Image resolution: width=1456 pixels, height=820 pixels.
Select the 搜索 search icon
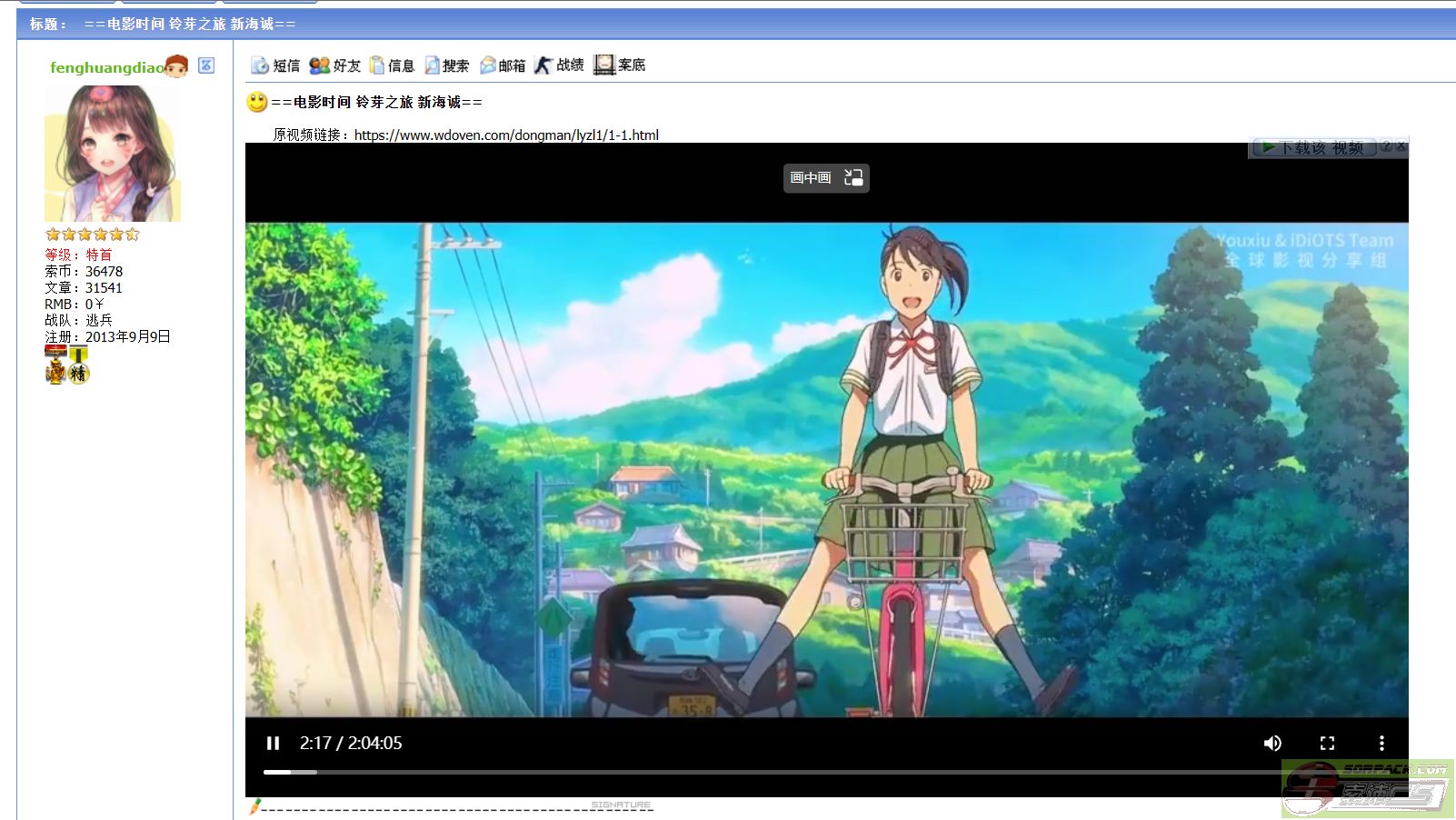(432, 65)
